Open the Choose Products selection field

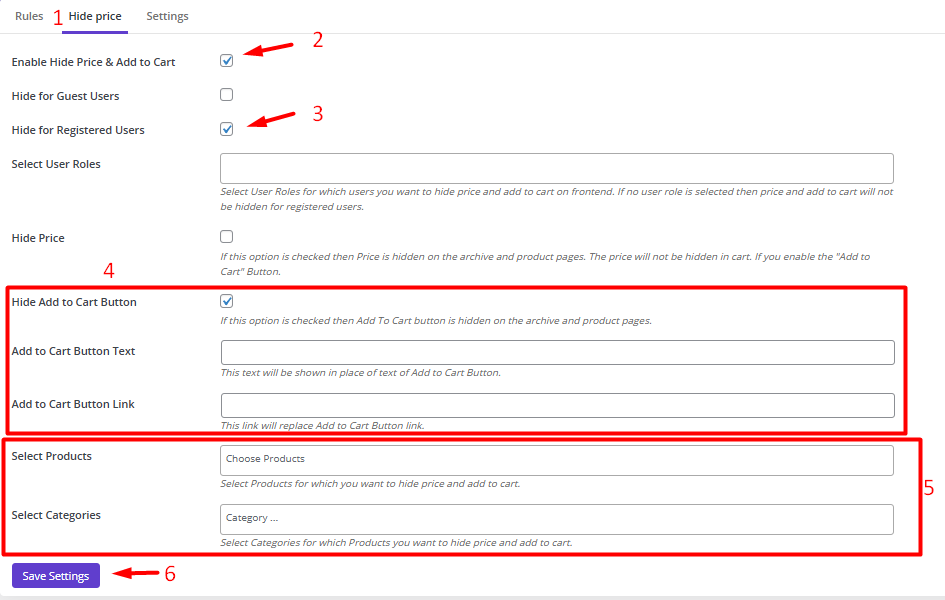click(x=556, y=460)
